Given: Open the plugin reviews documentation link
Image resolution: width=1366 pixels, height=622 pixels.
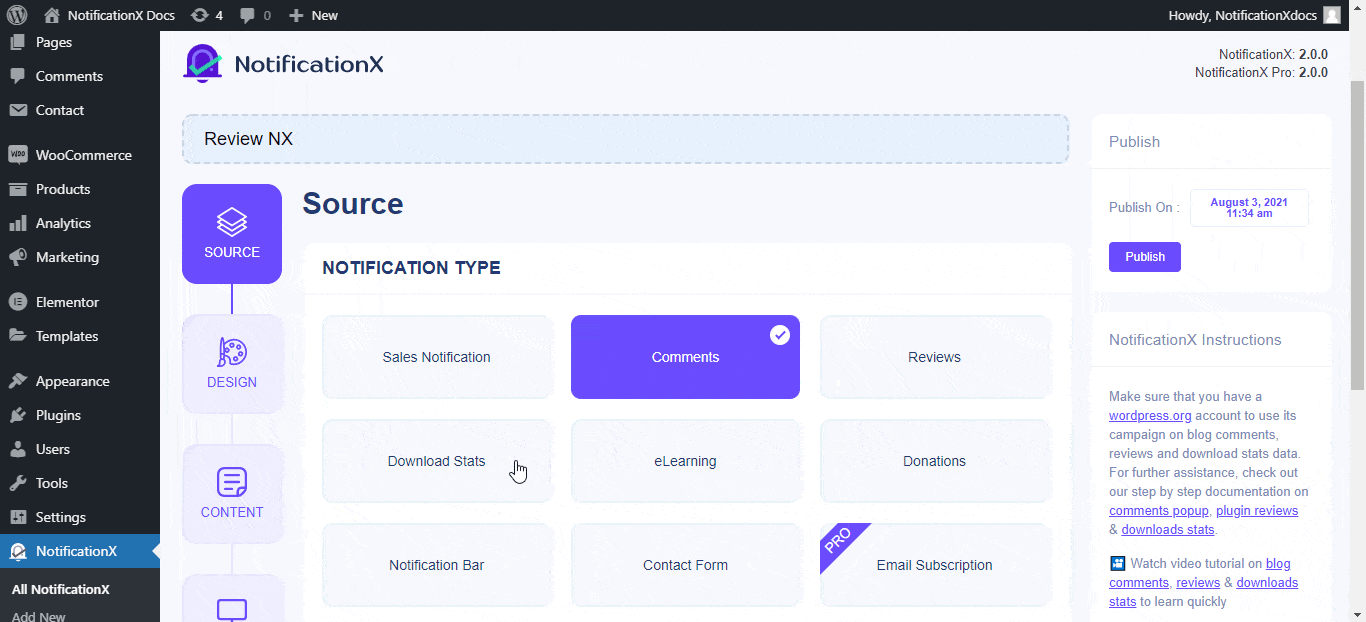Looking at the screenshot, I should coord(1257,511).
